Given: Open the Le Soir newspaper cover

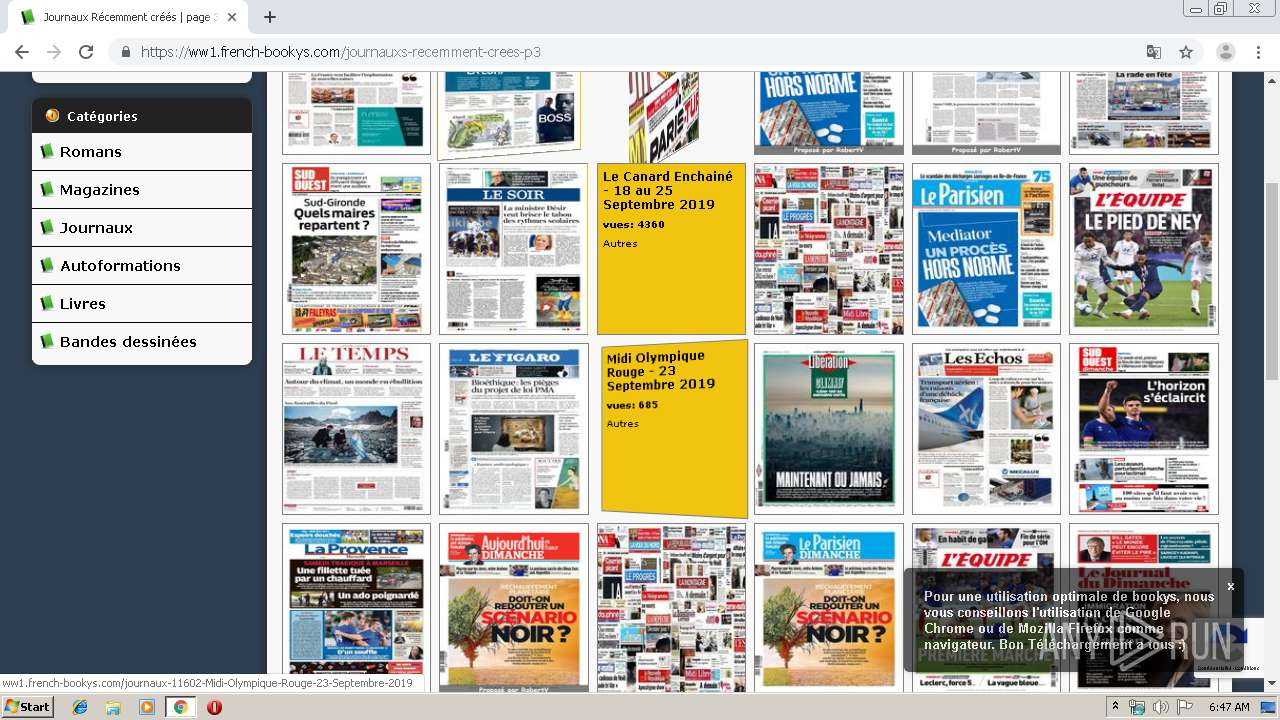Looking at the screenshot, I should click(513, 249).
